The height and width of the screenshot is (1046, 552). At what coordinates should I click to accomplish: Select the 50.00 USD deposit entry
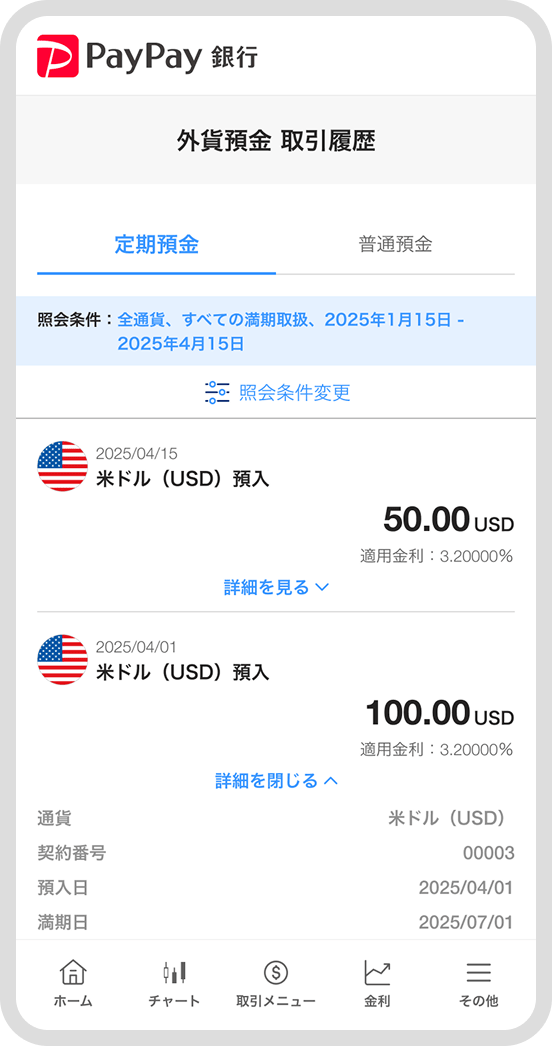tap(276, 515)
